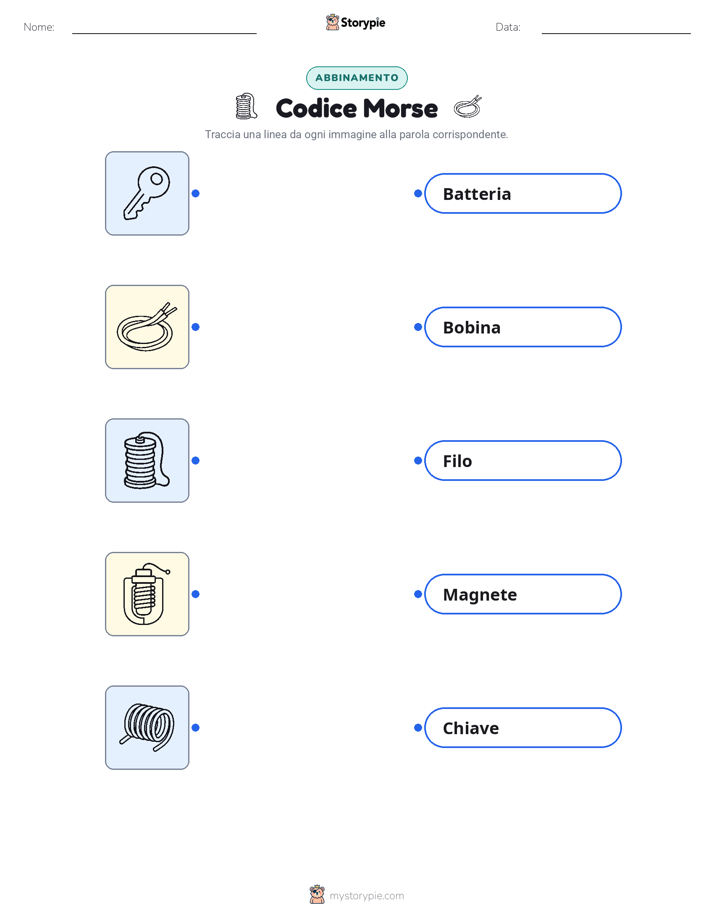This screenshot has height=924, width=714.
Task: Click wire icon right of Codice Morse title
Action: coord(468,107)
